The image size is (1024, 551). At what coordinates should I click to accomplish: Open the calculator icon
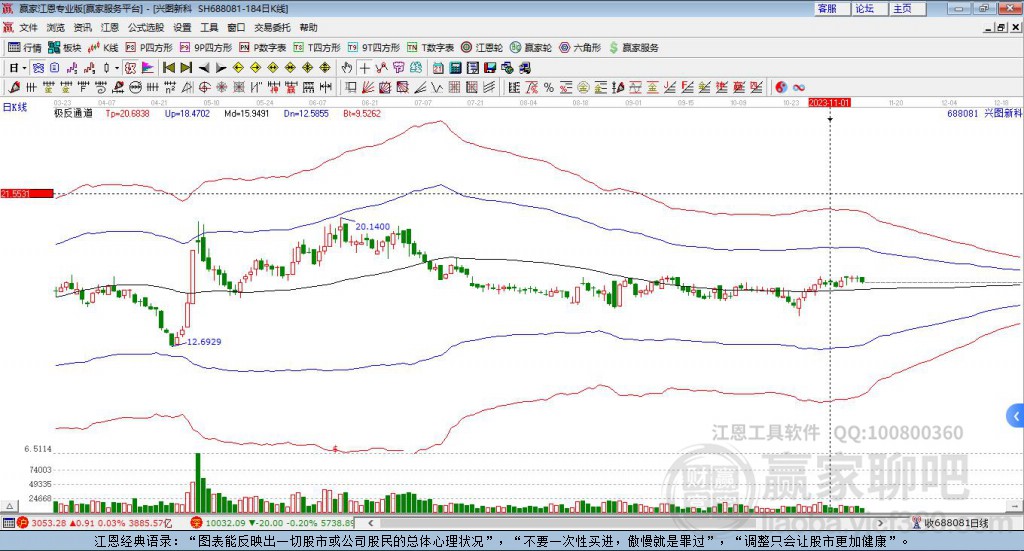[455, 68]
